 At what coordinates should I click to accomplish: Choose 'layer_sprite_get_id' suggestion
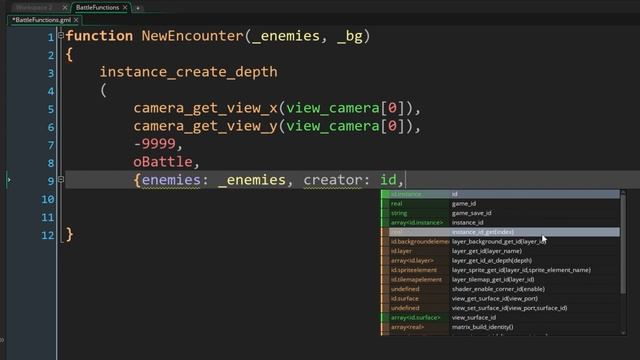(500, 270)
